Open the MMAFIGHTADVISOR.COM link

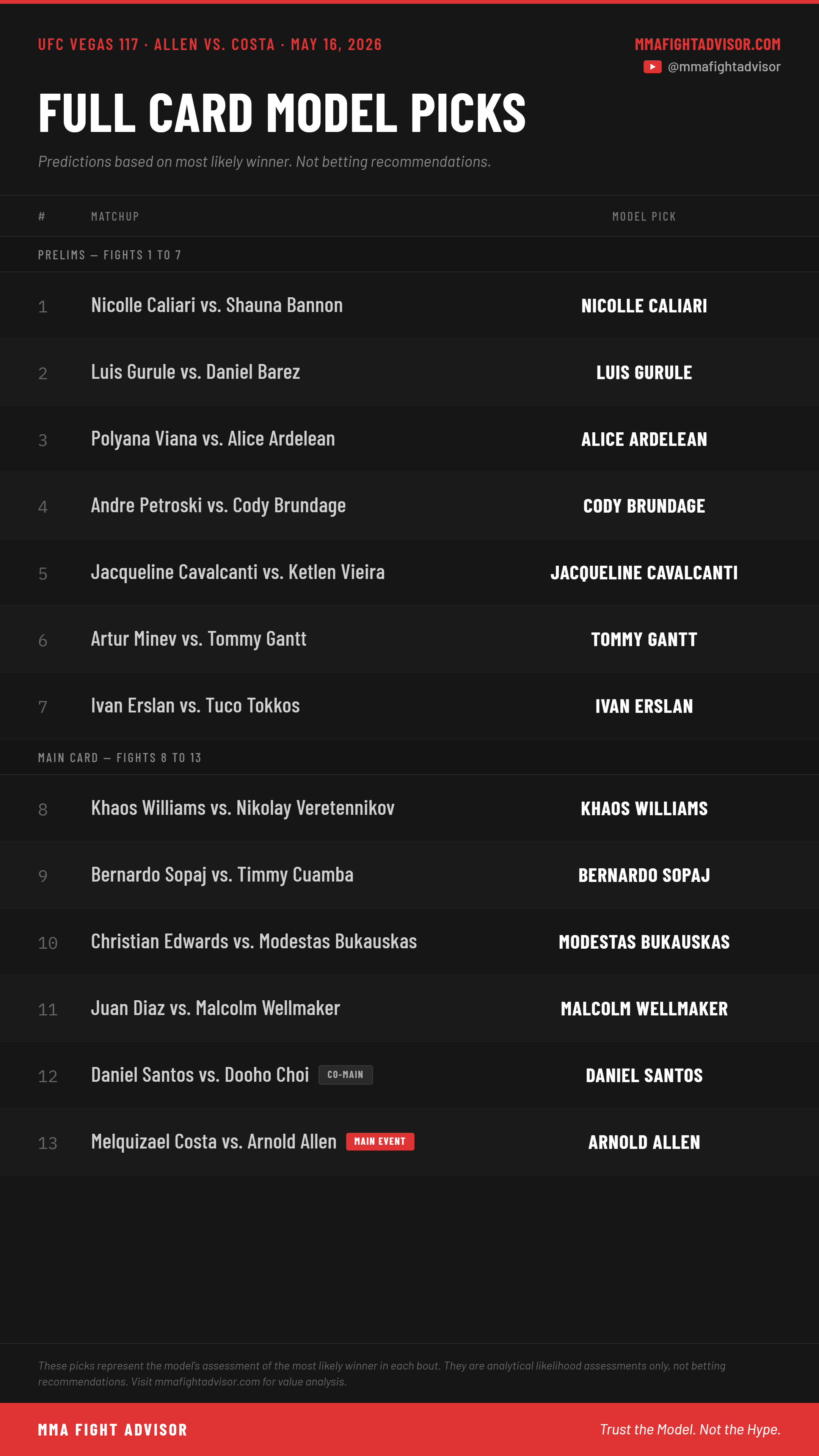[x=707, y=44]
